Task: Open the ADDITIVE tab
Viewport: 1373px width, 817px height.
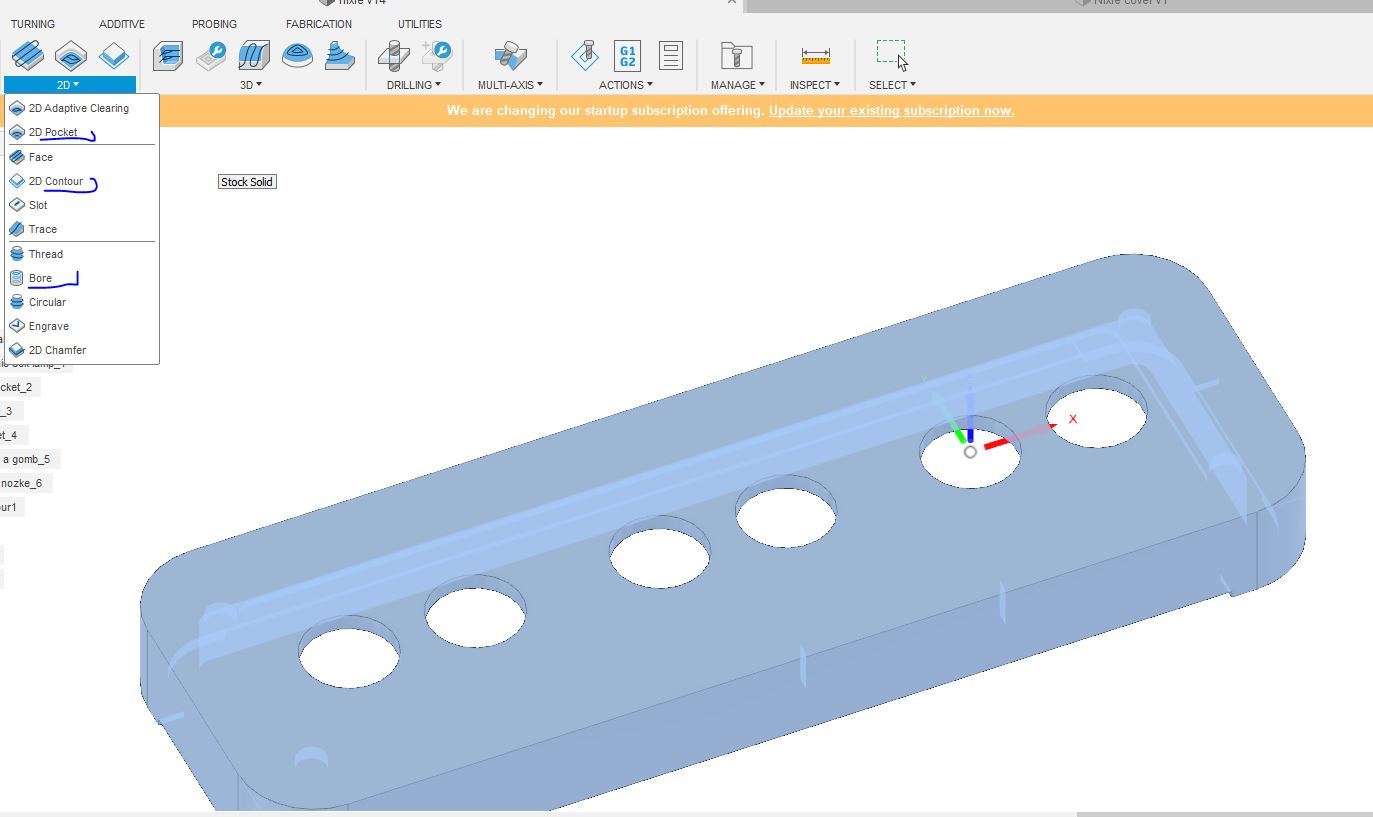Action: [122, 24]
